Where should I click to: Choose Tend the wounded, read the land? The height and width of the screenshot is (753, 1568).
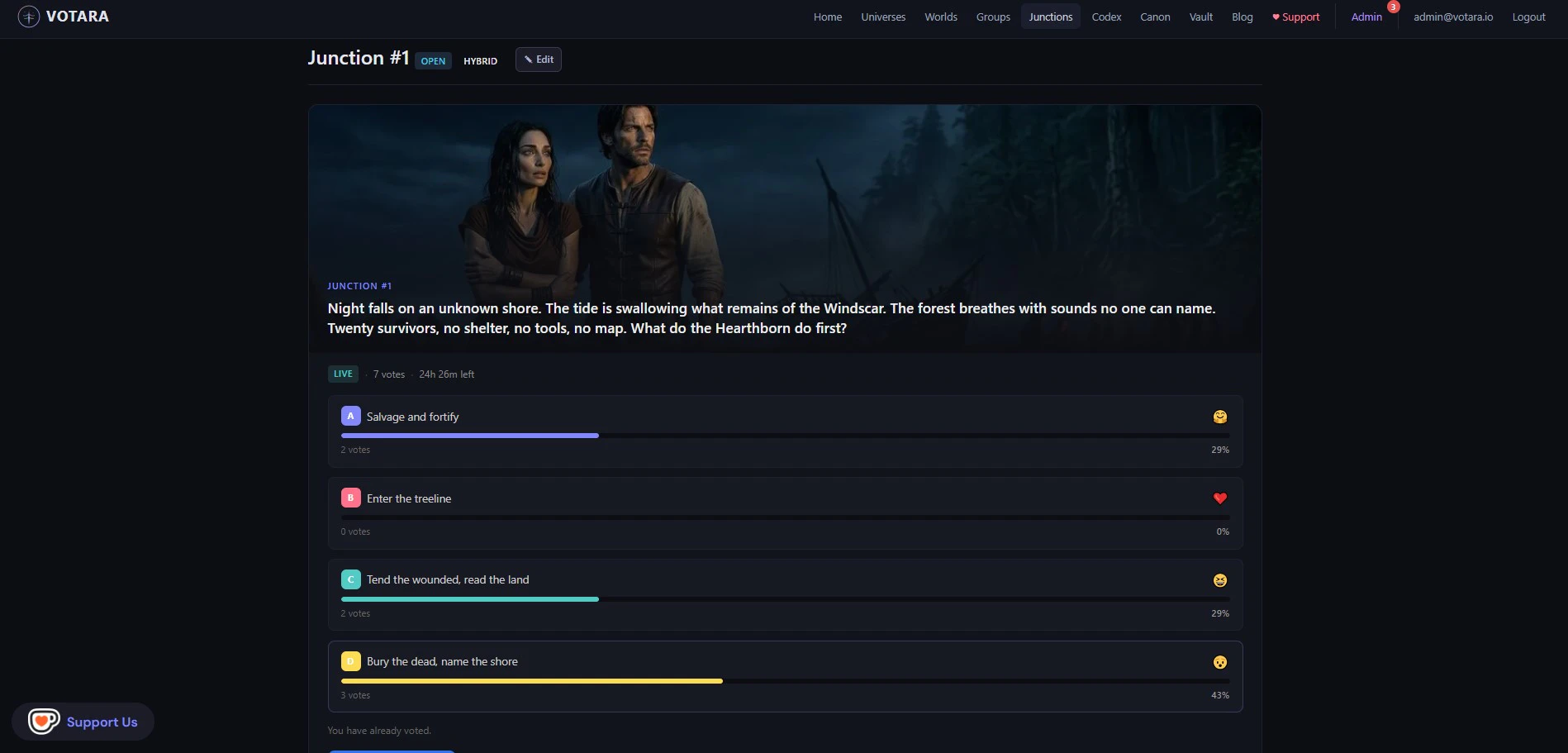786,595
